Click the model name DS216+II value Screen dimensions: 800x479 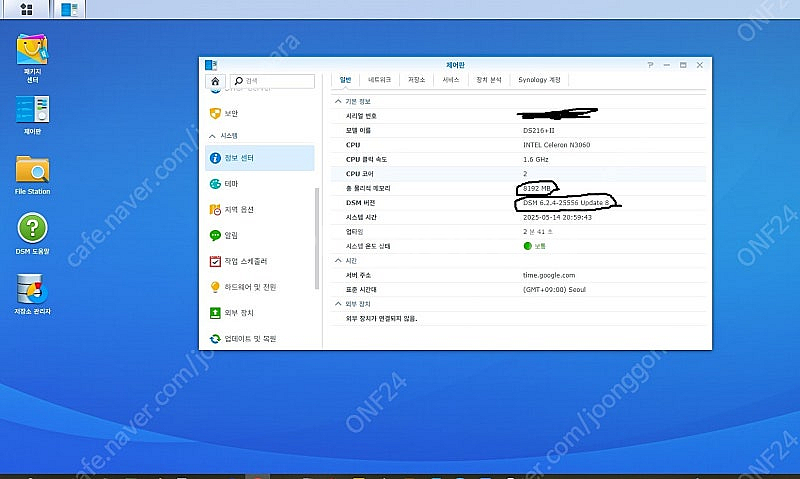tap(539, 131)
